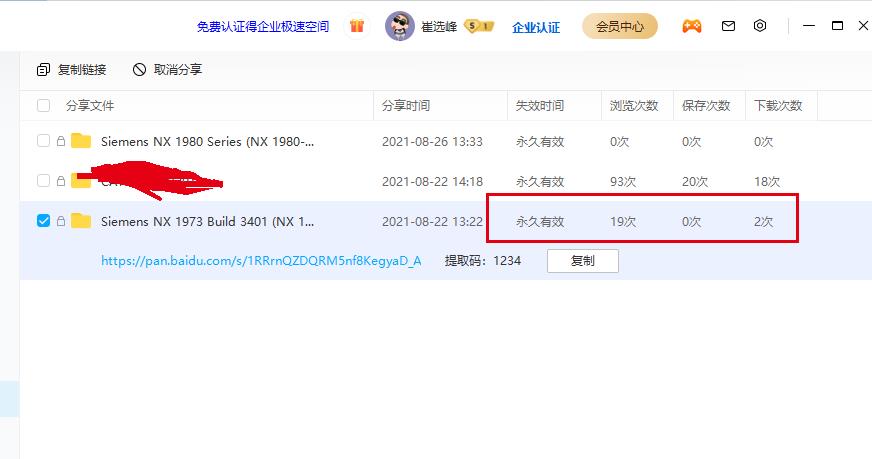Click 永久有效 in NX 1980 row
Screen dimensions: 872x459
click(540, 142)
